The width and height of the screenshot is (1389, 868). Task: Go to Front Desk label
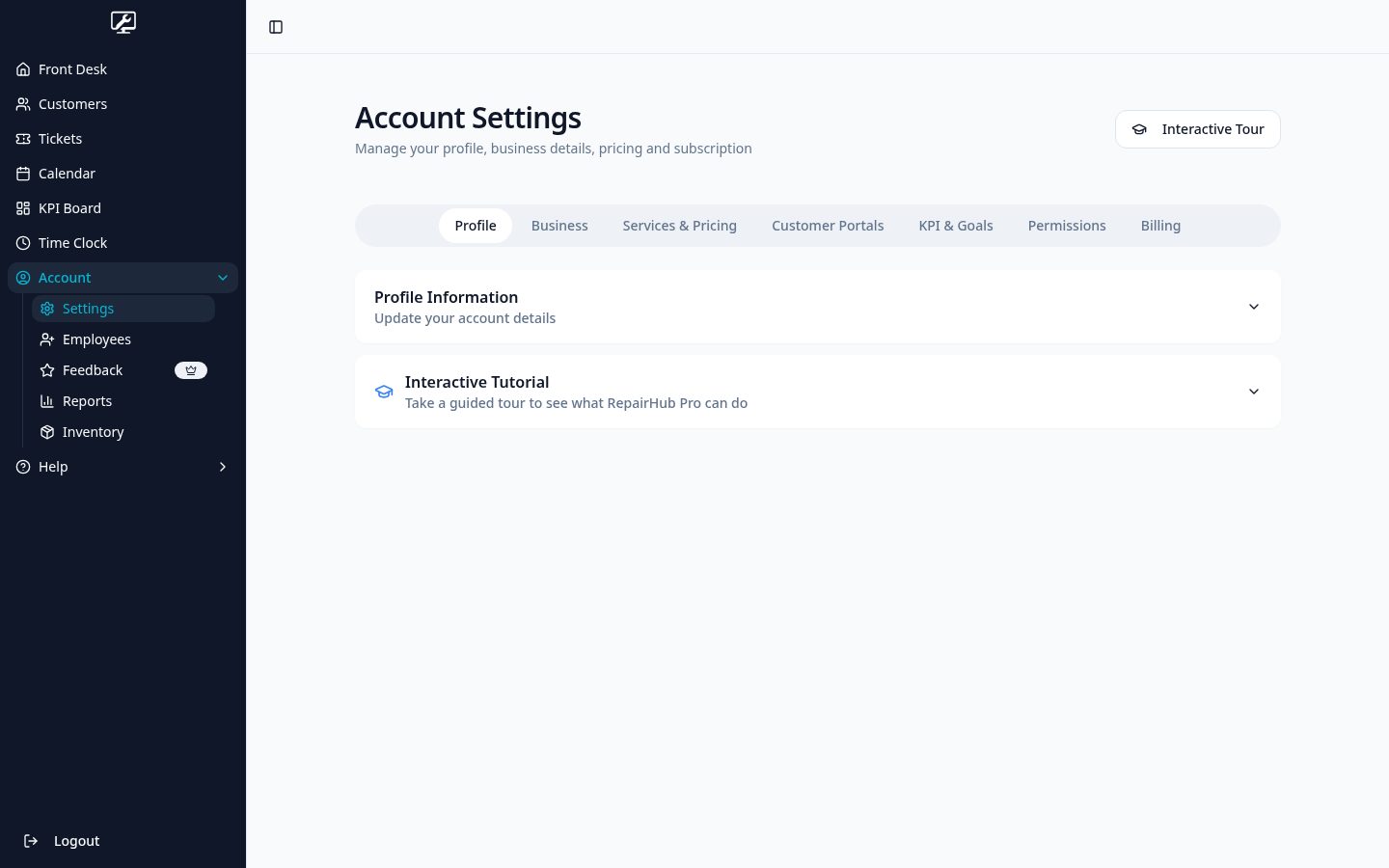point(72,69)
